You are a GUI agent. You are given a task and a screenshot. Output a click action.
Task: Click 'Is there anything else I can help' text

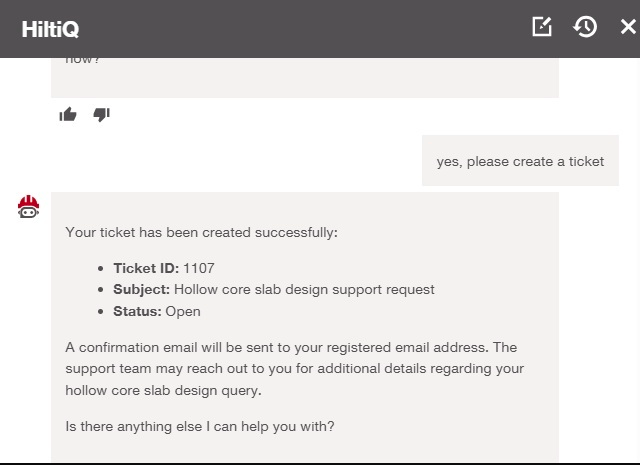coord(200,427)
